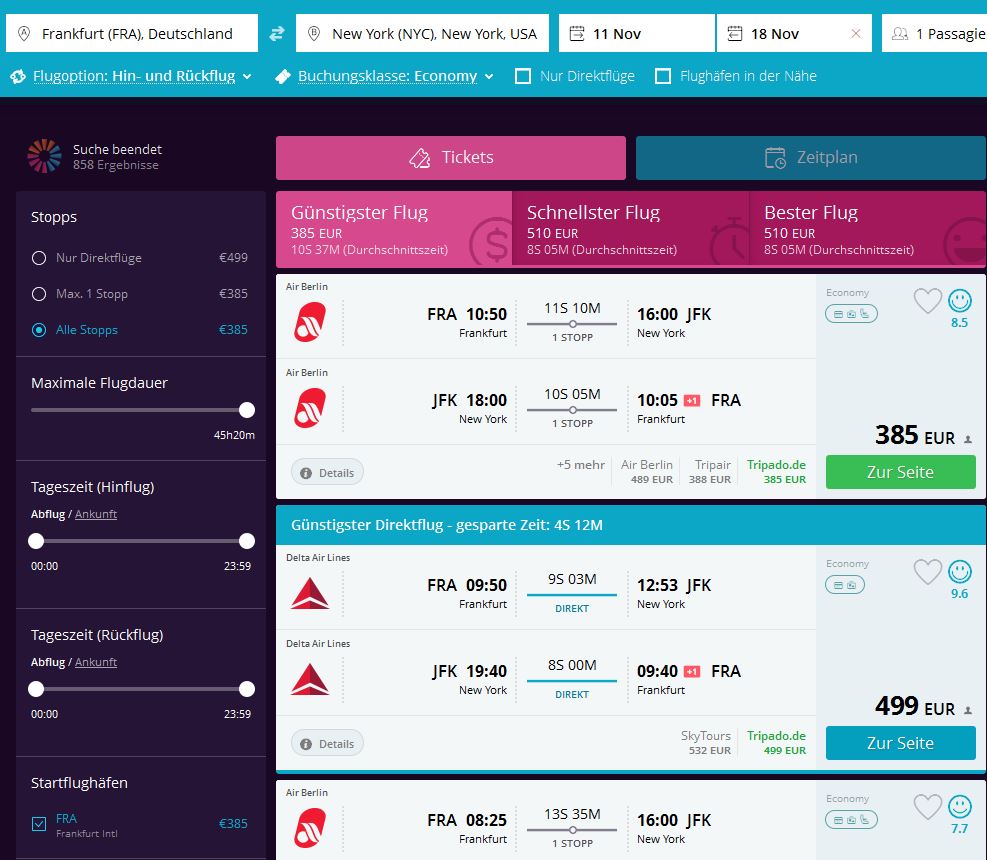Click the 8.5 rating smiley icon
The height and width of the screenshot is (860, 987).
[959, 300]
